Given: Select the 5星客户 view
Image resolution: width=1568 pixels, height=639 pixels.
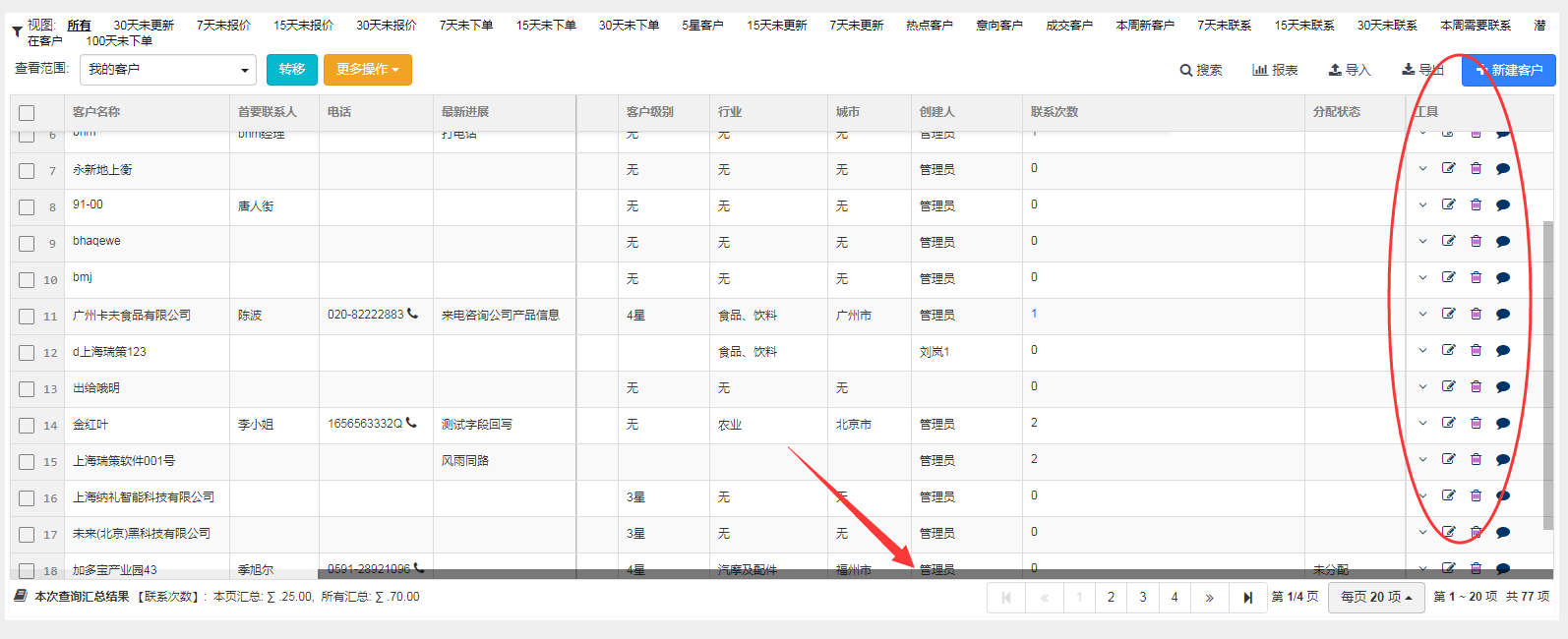Looking at the screenshot, I should click(x=702, y=26).
